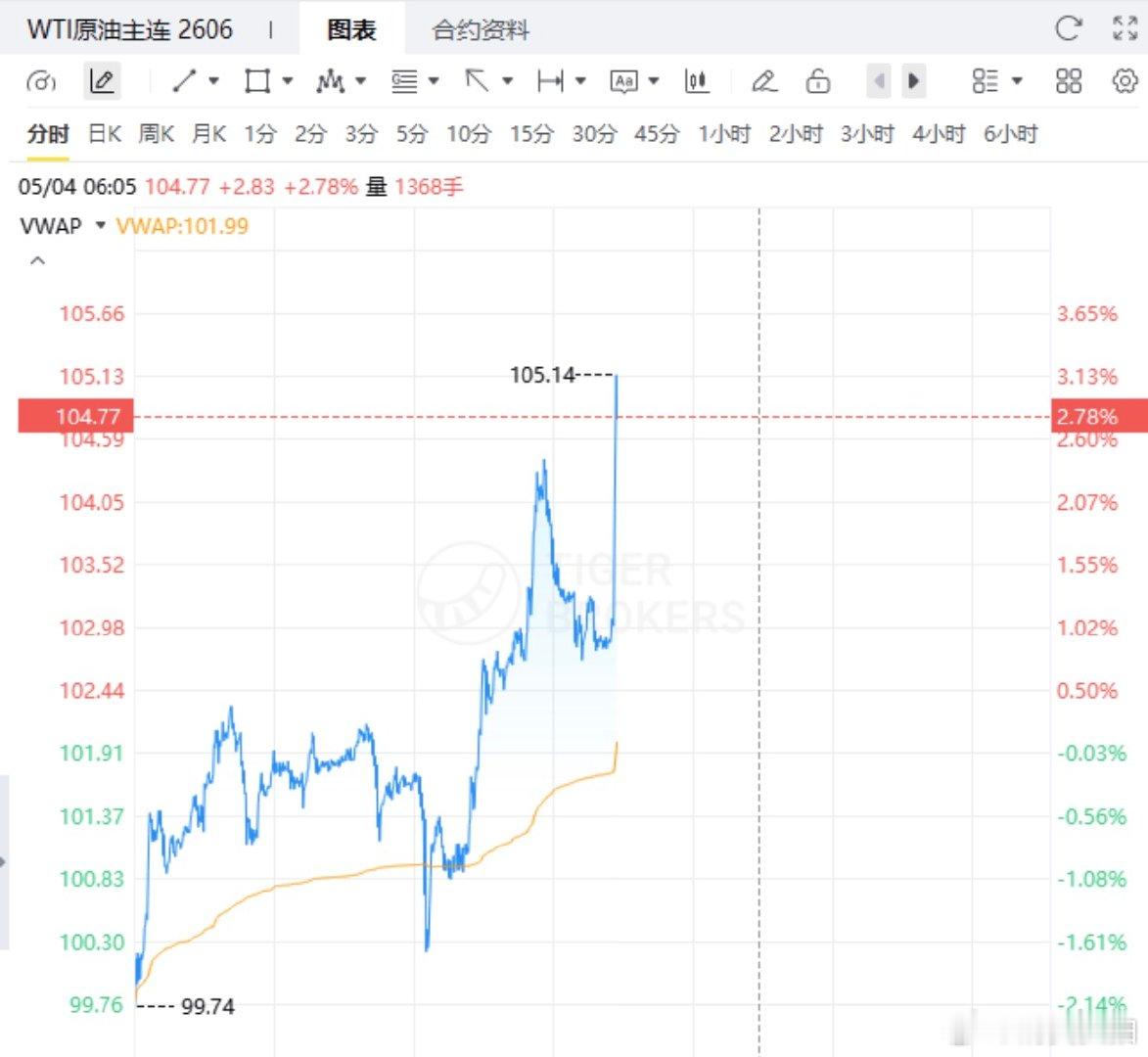The width and height of the screenshot is (1148, 1057).
Task: Open chart settings gear icon
Action: point(1125,80)
